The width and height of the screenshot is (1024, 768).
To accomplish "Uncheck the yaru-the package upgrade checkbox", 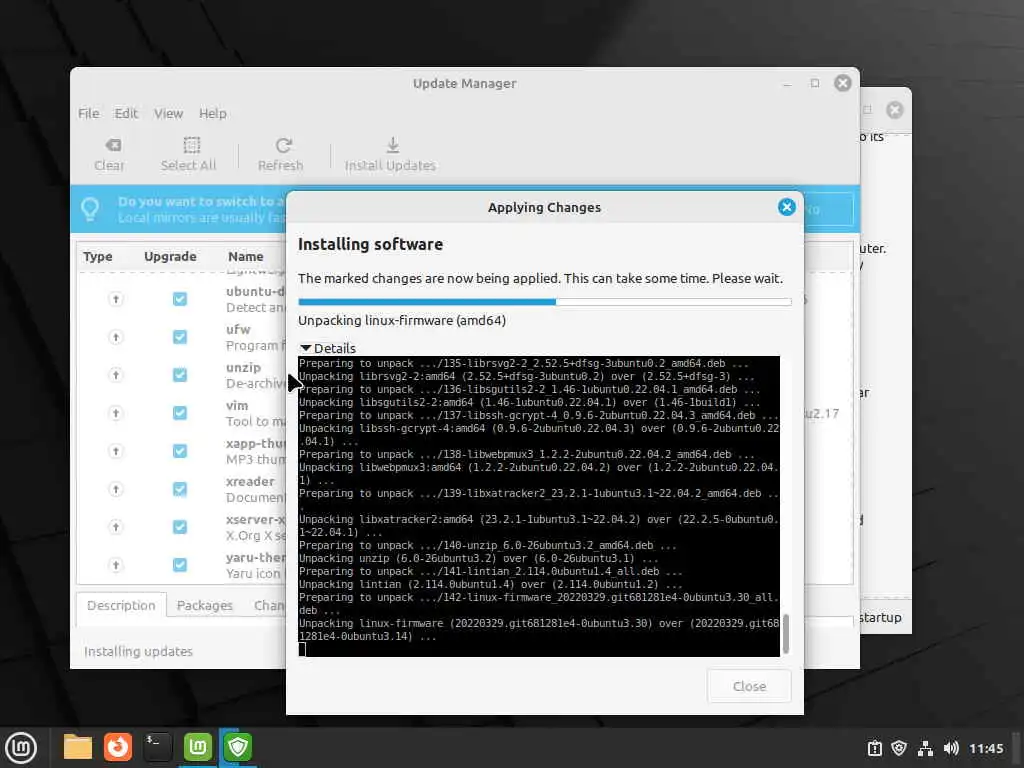I will point(180,565).
